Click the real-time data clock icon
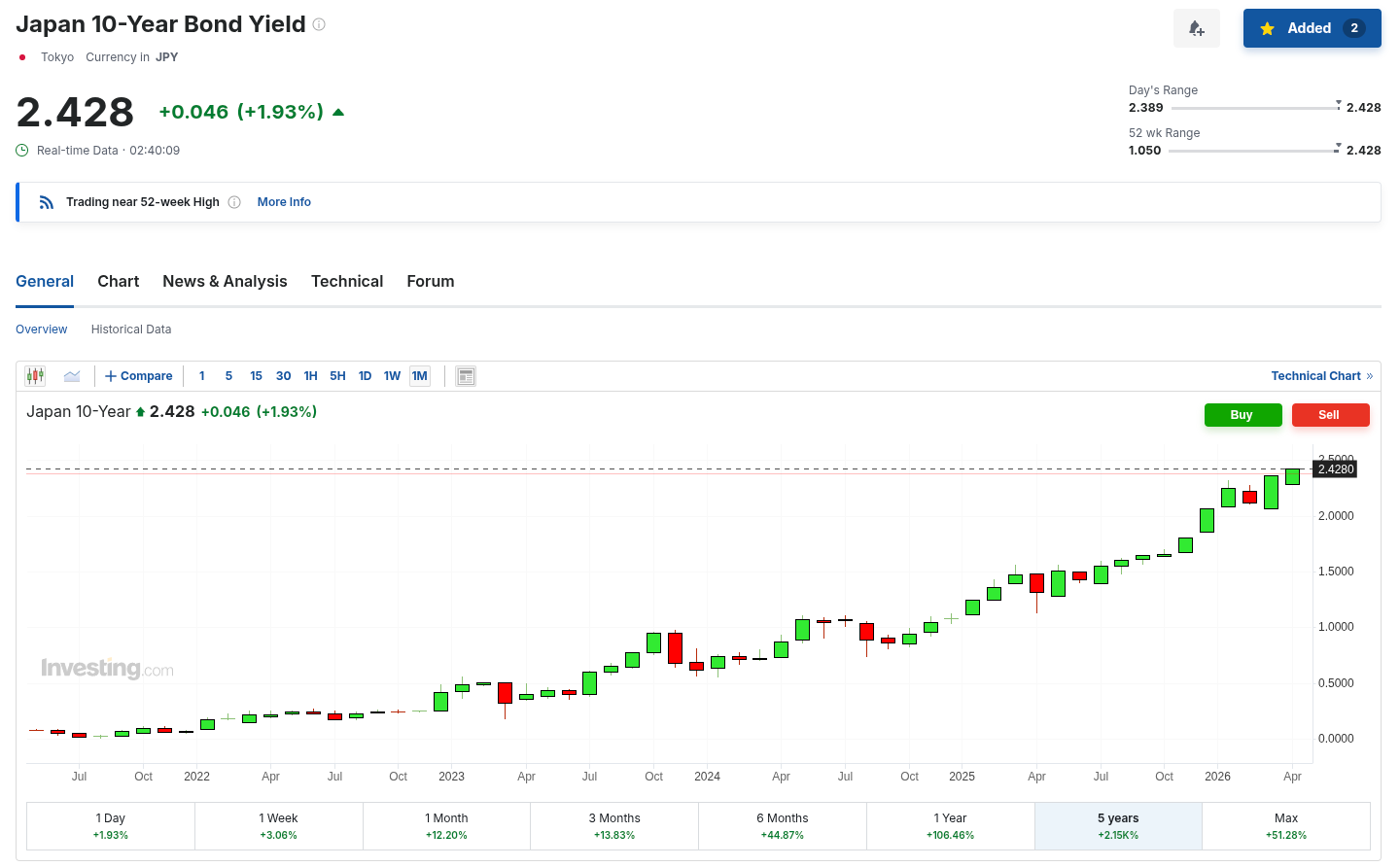This screenshot has height=867, width=1400. [22, 151]
